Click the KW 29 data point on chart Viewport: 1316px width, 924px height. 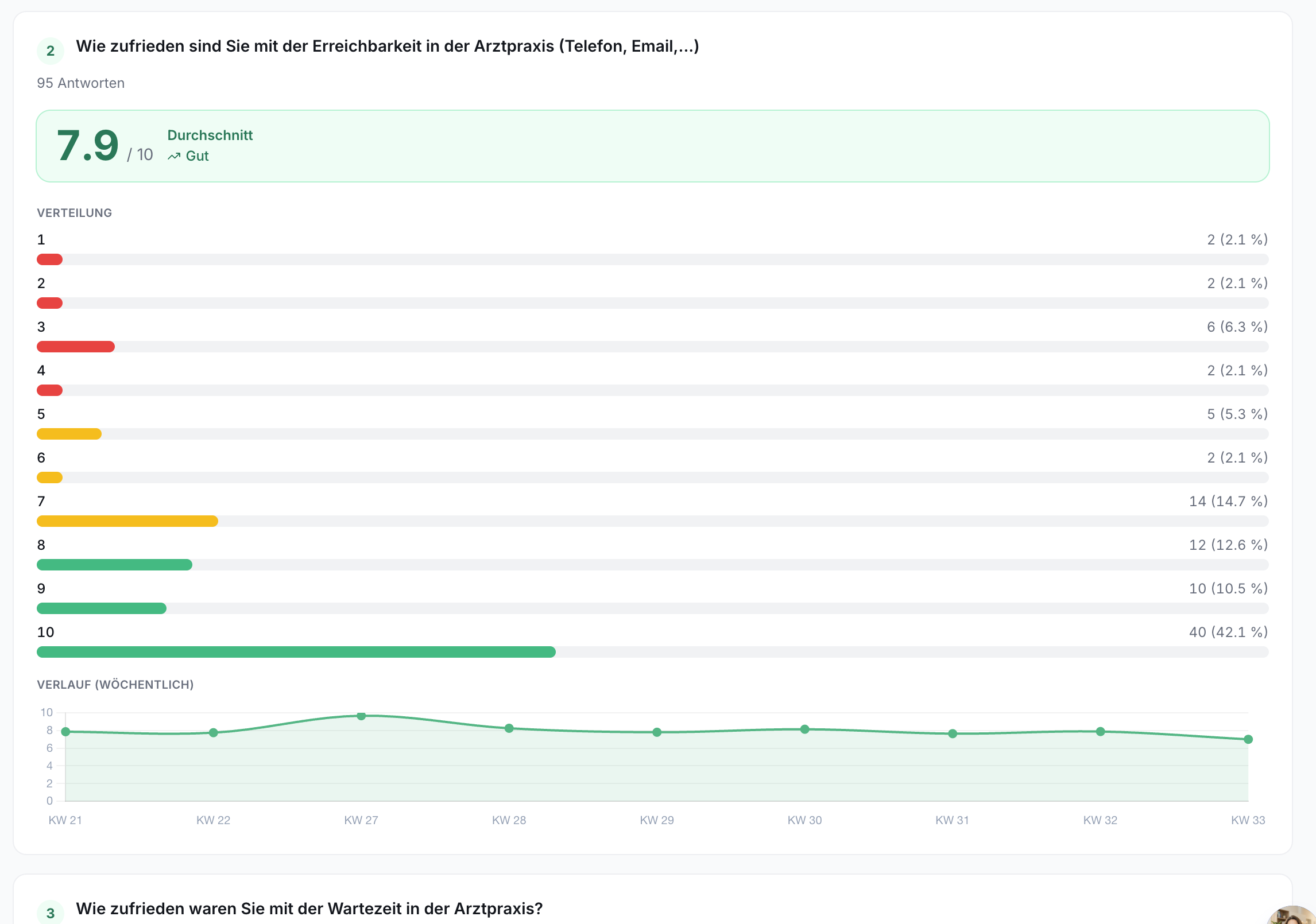tap(657, 732)
